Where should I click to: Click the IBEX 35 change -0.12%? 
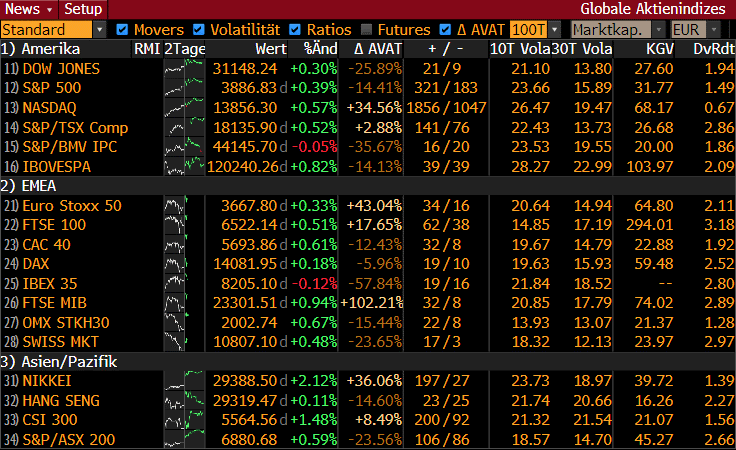click(314, 283)
